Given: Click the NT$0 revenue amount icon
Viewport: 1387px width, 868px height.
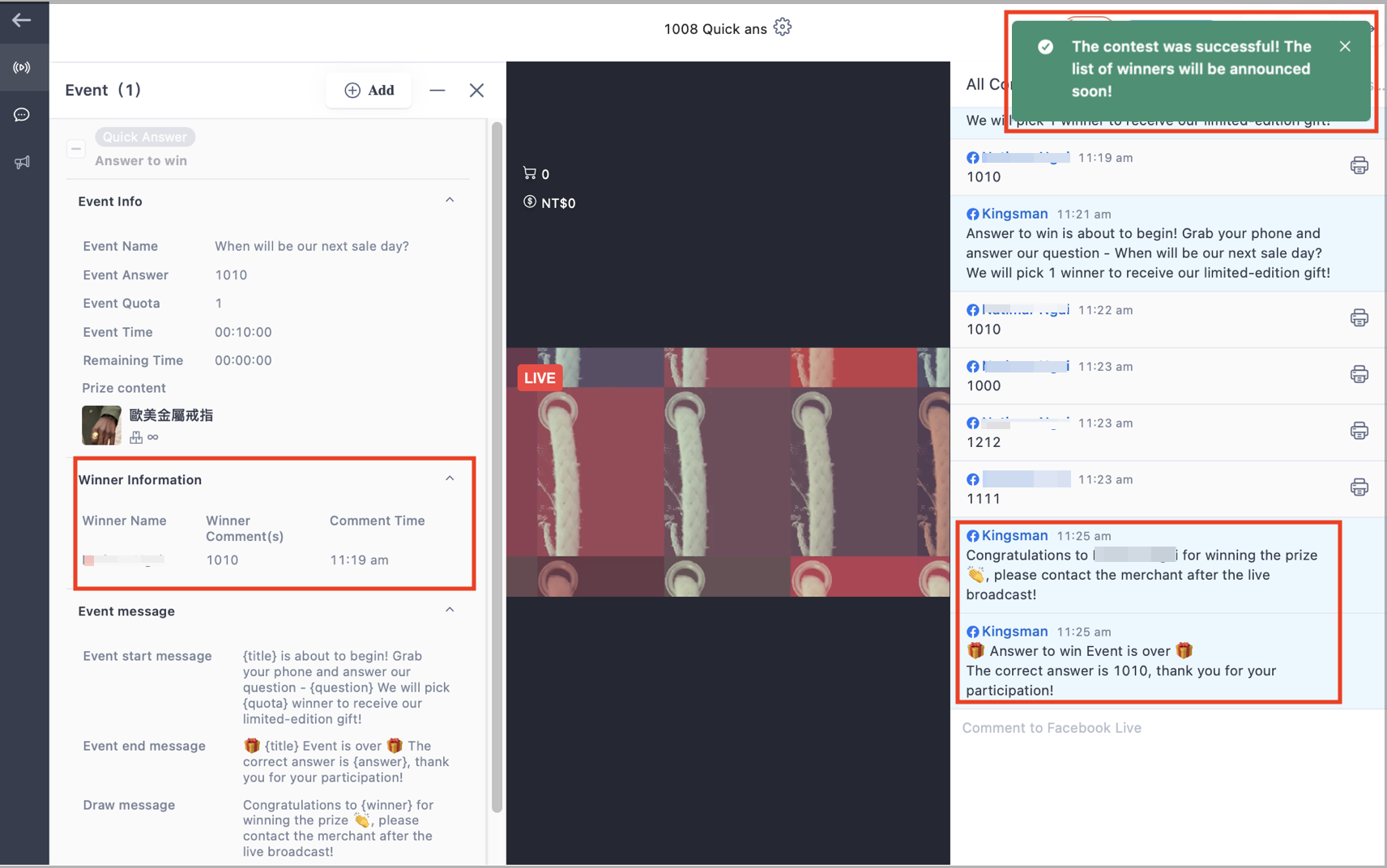Looking at the screenshot, I should point(530,202).
